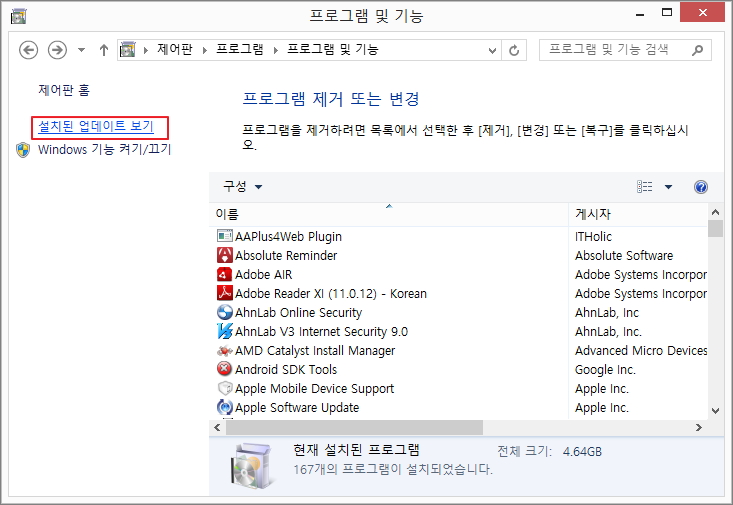The image size is (733, 505).
Task: Click the Forward navigation arrow
Action: [57, 50]
